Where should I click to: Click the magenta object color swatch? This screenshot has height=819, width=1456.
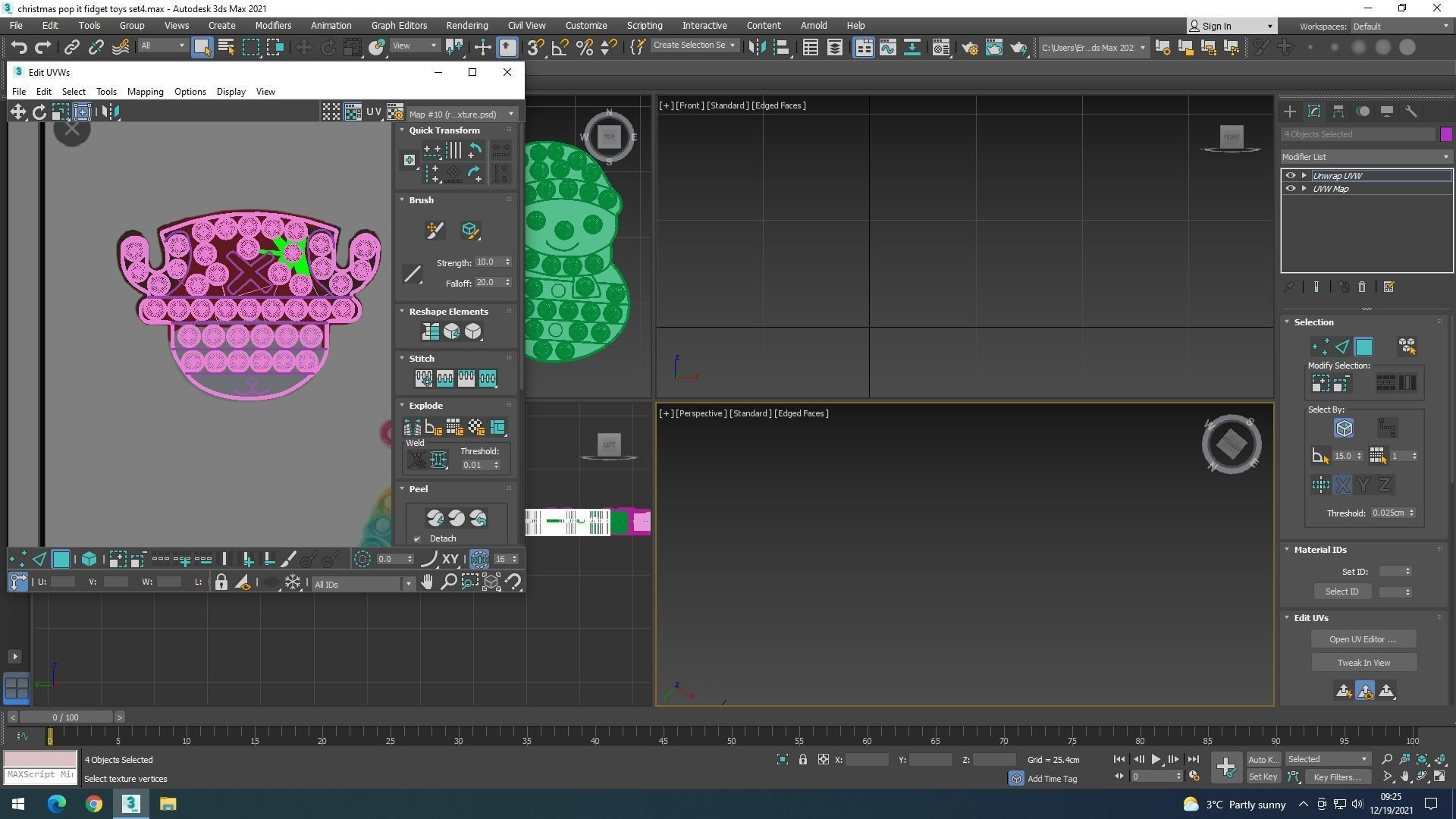click(x=1446, y=134)
